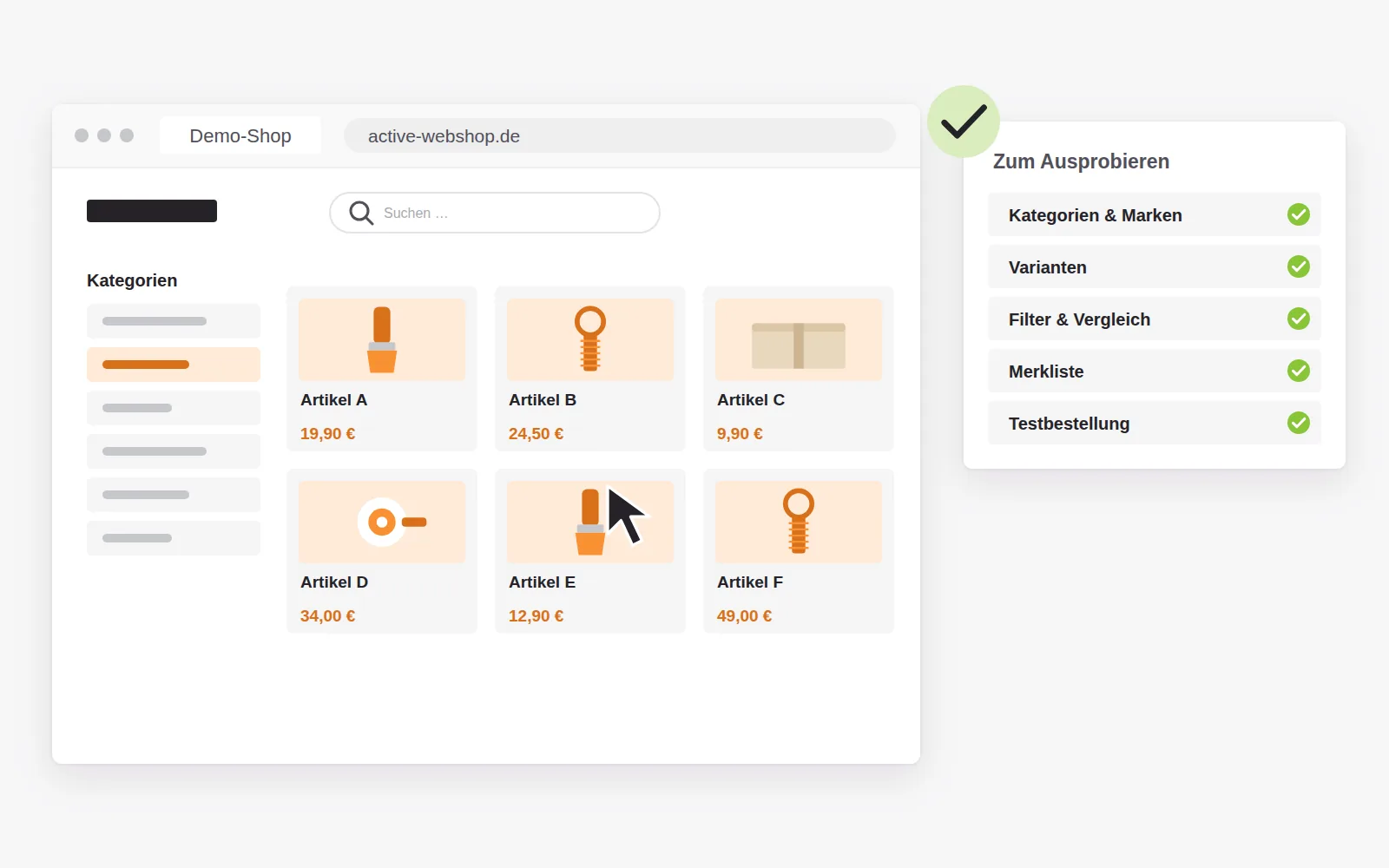Select the Varianten label
The height and width of the screenshot is (868, 1389).
click(x=1048, y=267)
